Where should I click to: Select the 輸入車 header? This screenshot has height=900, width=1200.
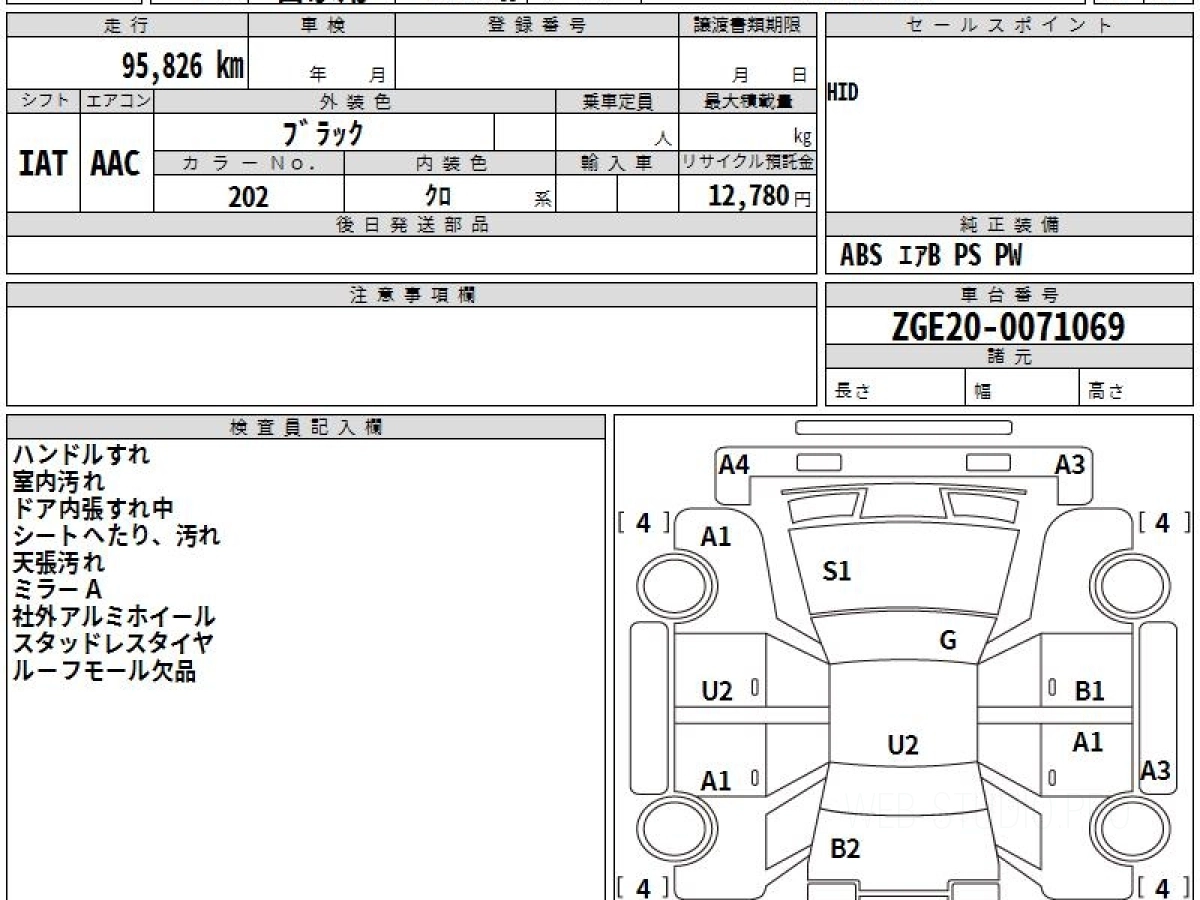617,163
